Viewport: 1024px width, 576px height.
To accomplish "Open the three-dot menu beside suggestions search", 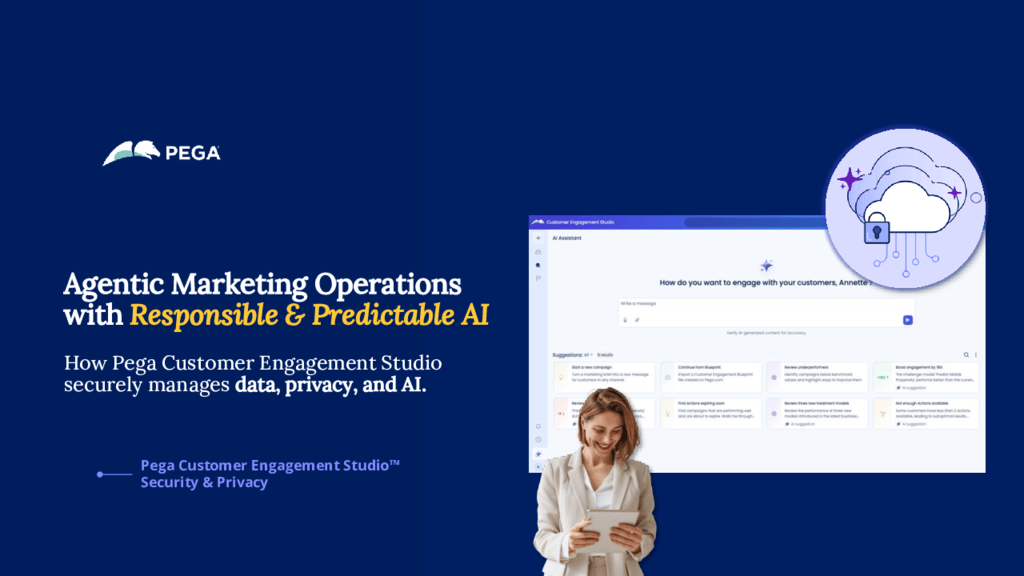I will (976, 355).
